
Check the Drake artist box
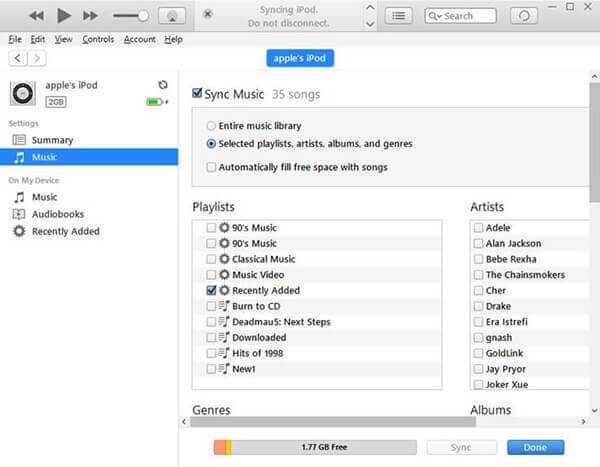(x=478, y=306)
